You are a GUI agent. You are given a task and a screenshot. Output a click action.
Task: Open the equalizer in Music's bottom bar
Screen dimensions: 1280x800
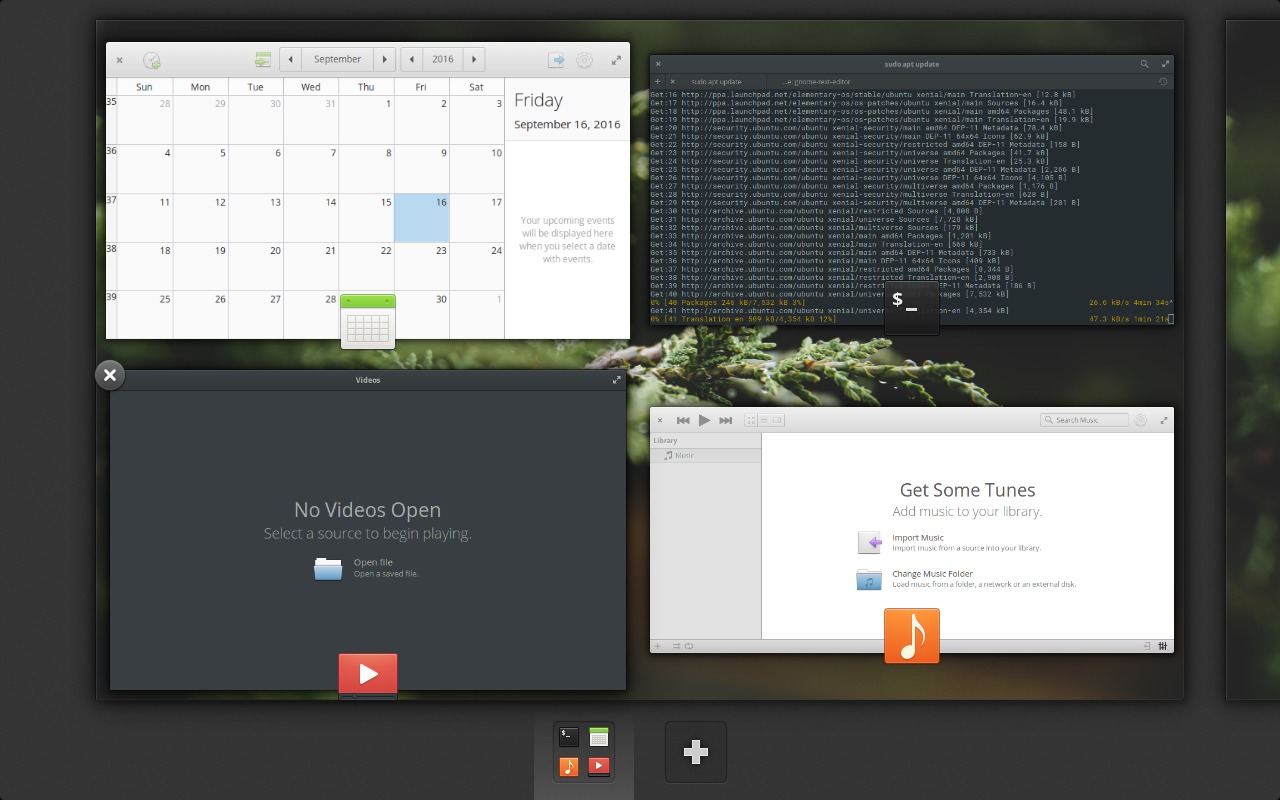click(1161, 646)
